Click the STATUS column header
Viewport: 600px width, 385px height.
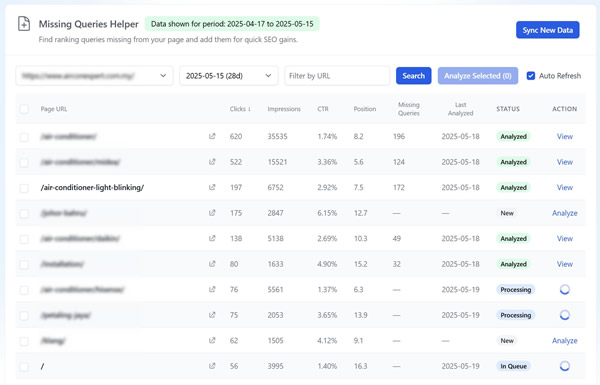[508, 109]
